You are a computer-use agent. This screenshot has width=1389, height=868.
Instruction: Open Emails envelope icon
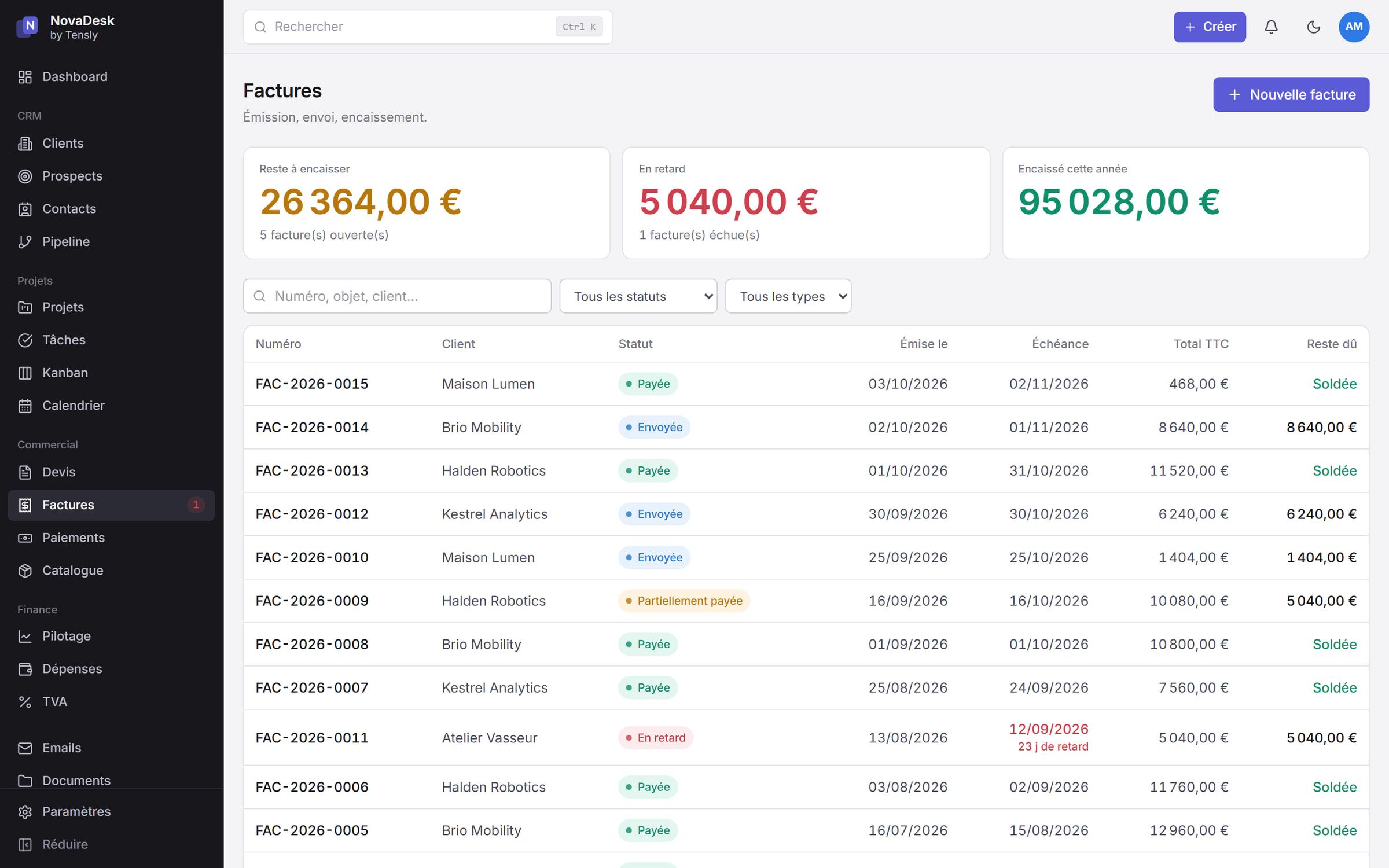[25, 748]
